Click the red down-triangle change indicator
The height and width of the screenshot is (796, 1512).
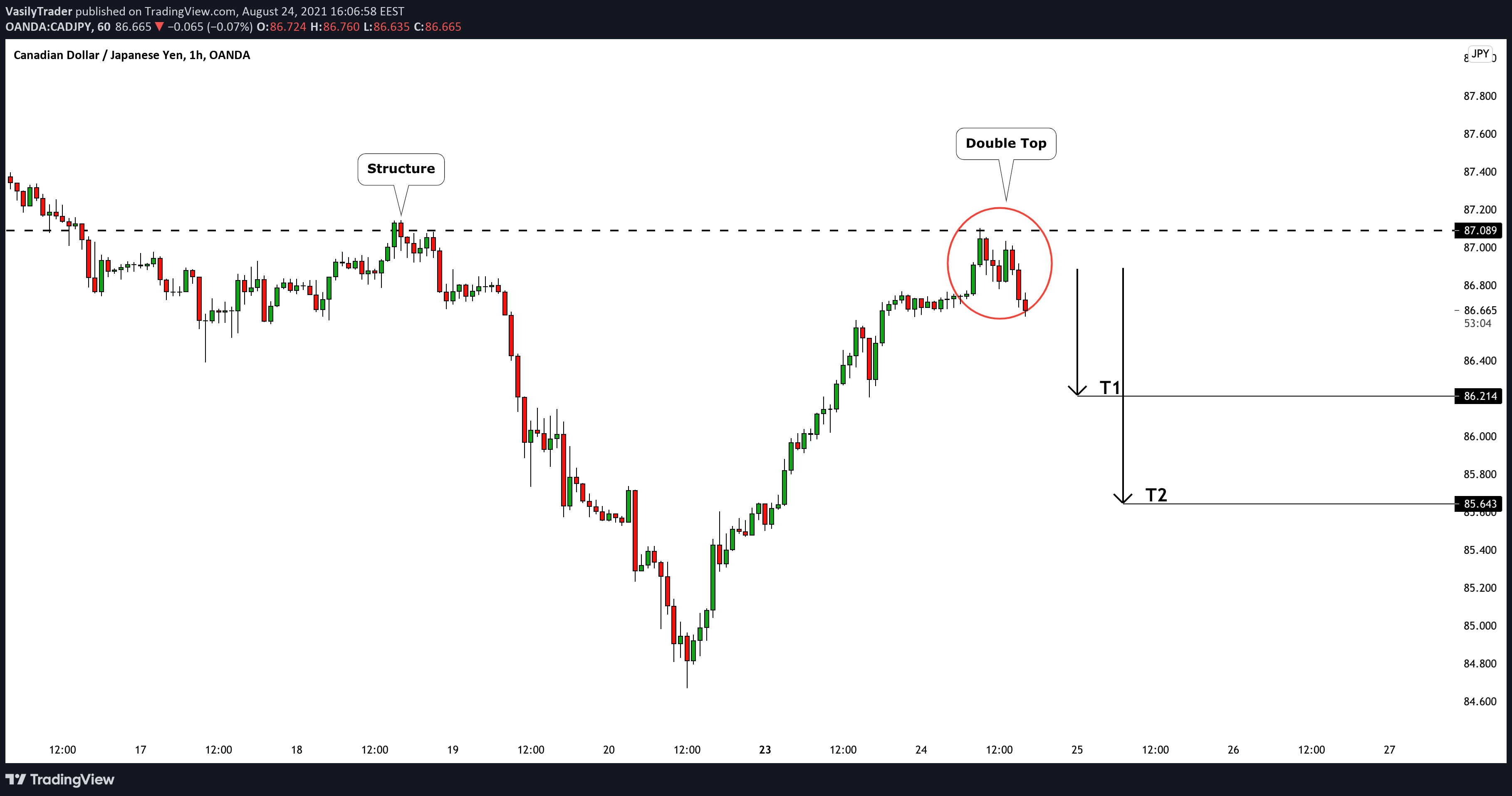[159, 27]
